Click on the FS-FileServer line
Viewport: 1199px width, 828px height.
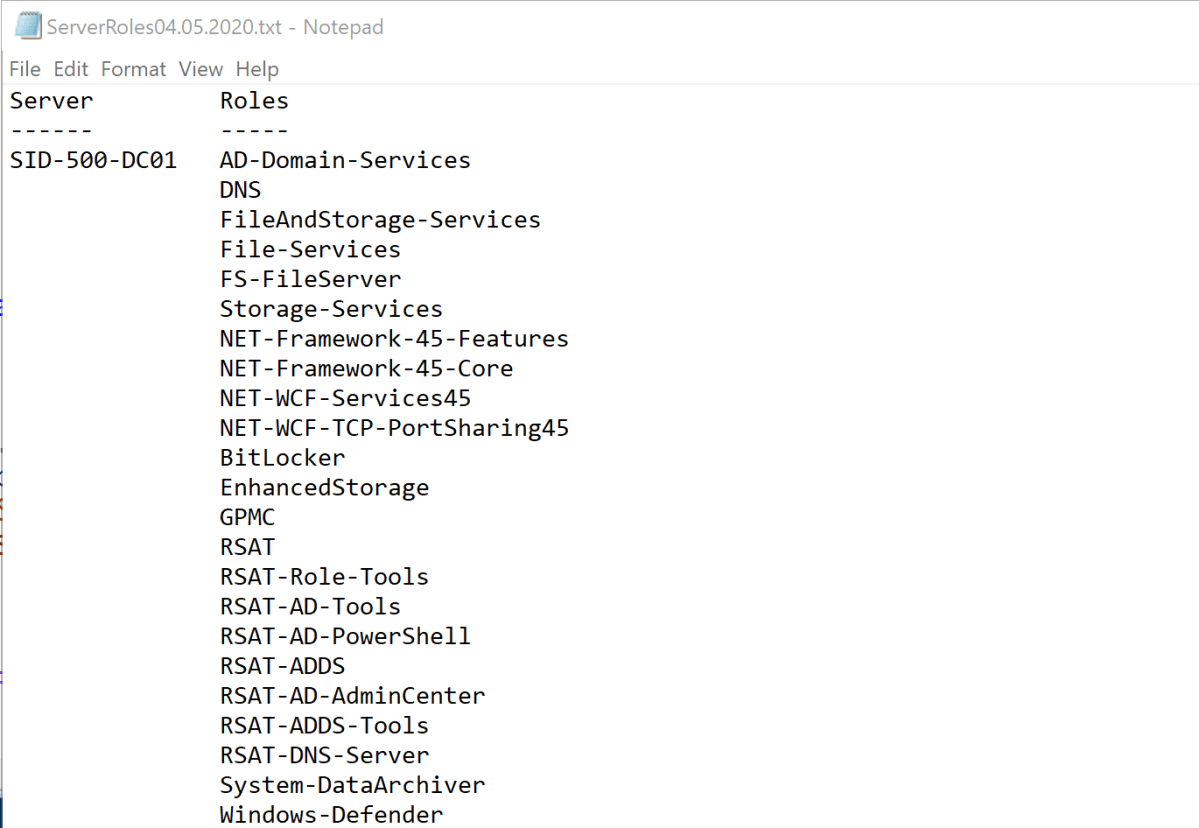pos(310,279)
